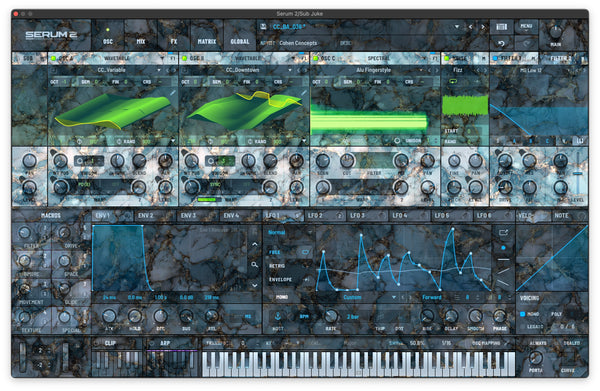Click the LFO anchor icon above HOST

pos(278,316)
